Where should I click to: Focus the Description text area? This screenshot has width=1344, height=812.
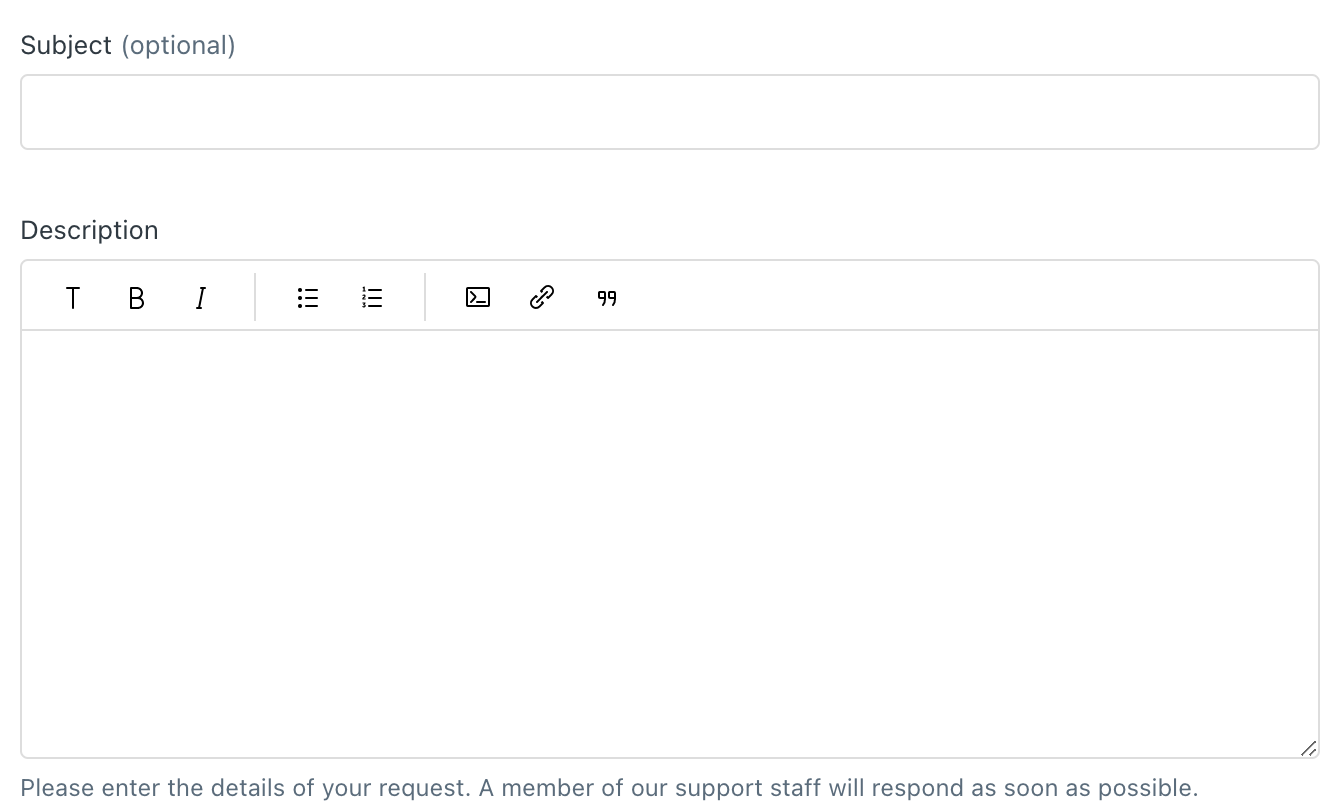coord(670,543)
